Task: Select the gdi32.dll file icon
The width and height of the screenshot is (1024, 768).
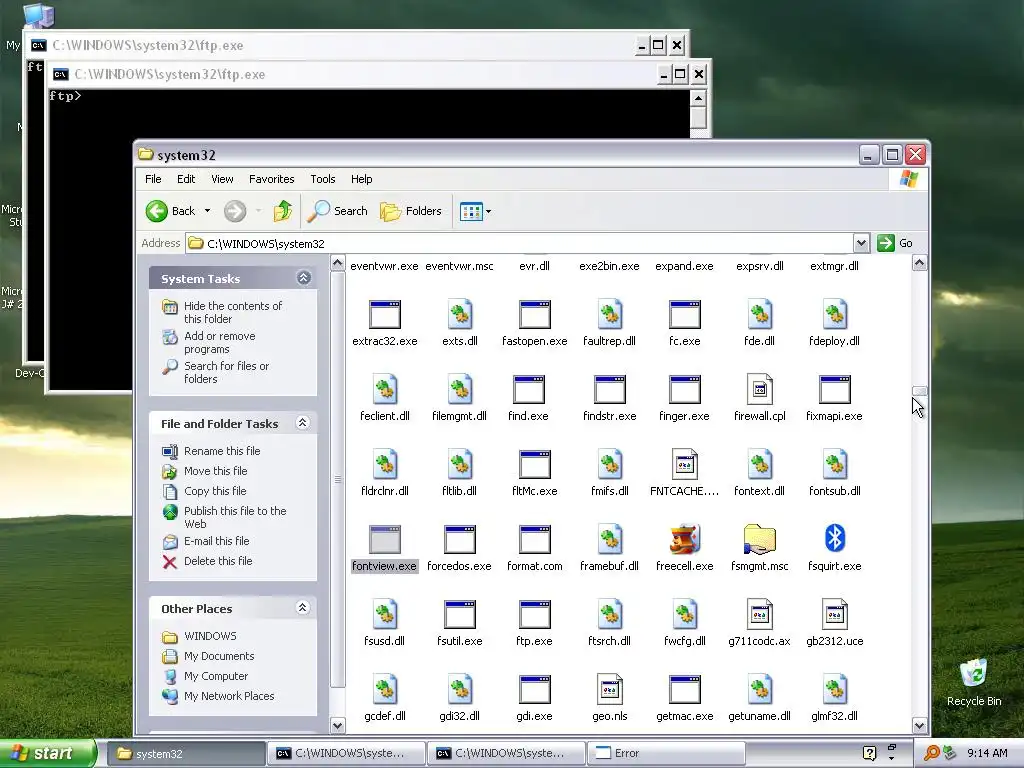Action: click(x=459, y=690)
